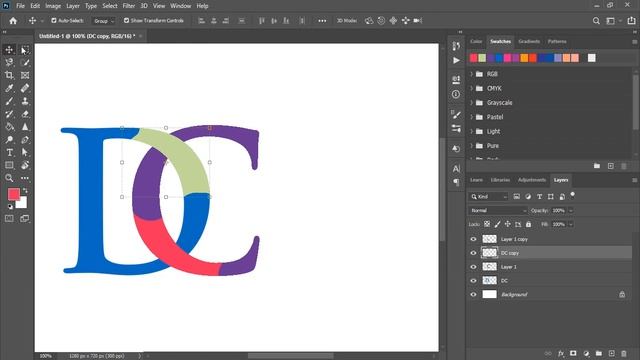Open the Layer menu

point(73,6)
